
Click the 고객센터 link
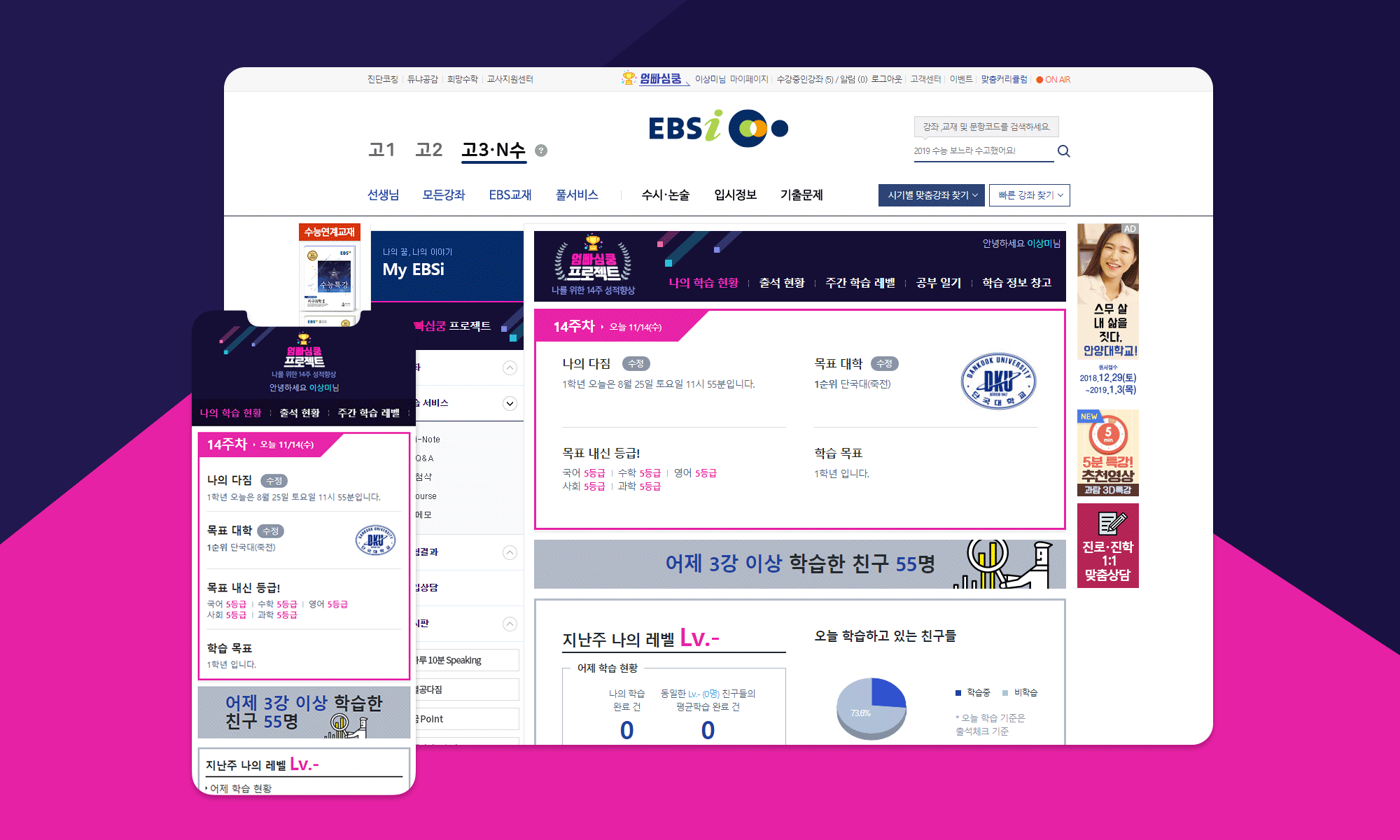pos(925,80)
